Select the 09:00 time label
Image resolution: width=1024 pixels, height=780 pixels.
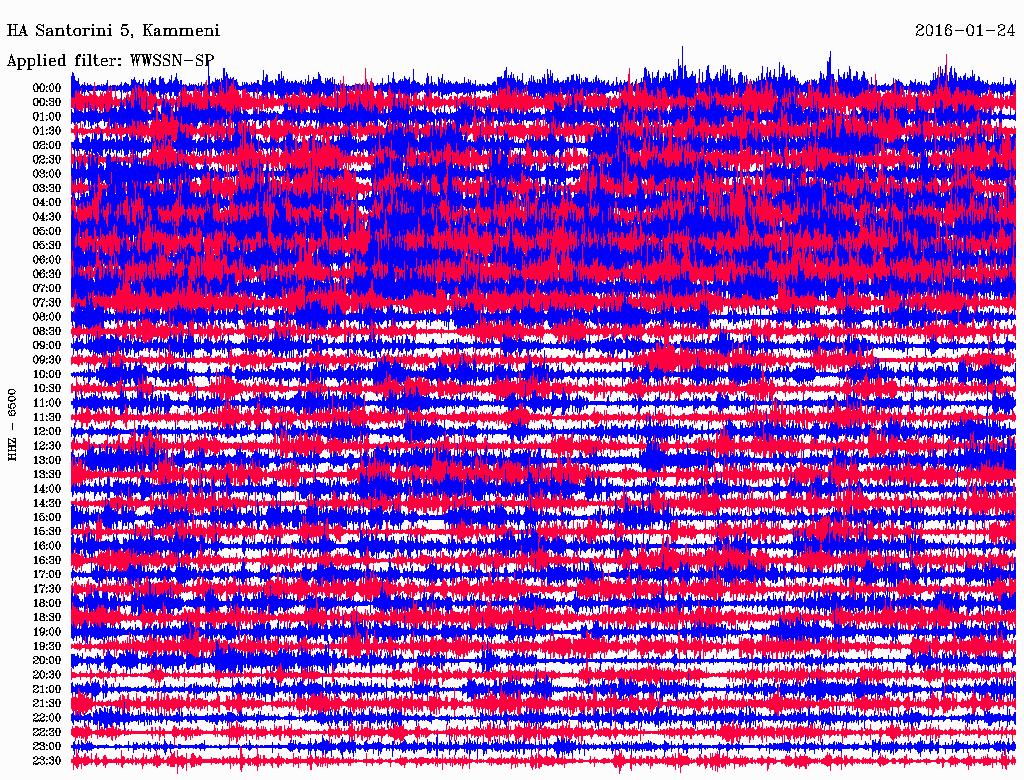pyautogui.click(x=46, y=346)
